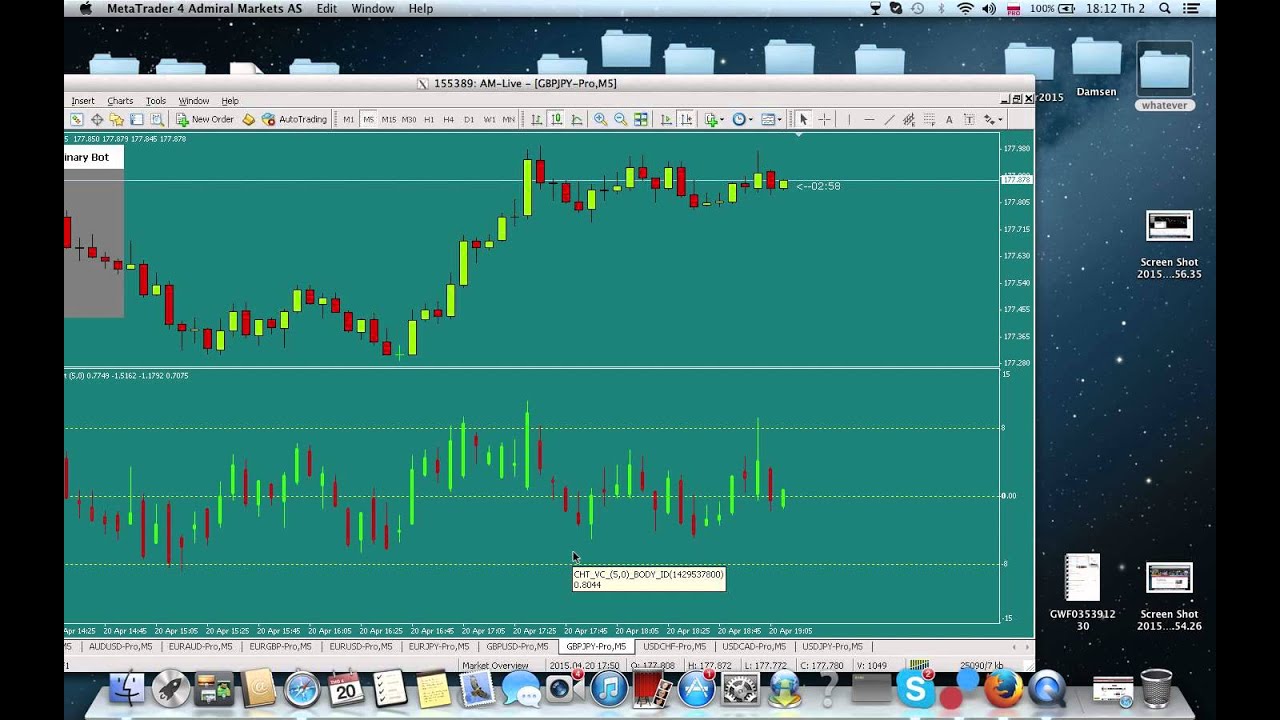The height and width of the screenshot is (720, 1280).
Task: Toggle chart shift icon
Action: click(686, 119)
